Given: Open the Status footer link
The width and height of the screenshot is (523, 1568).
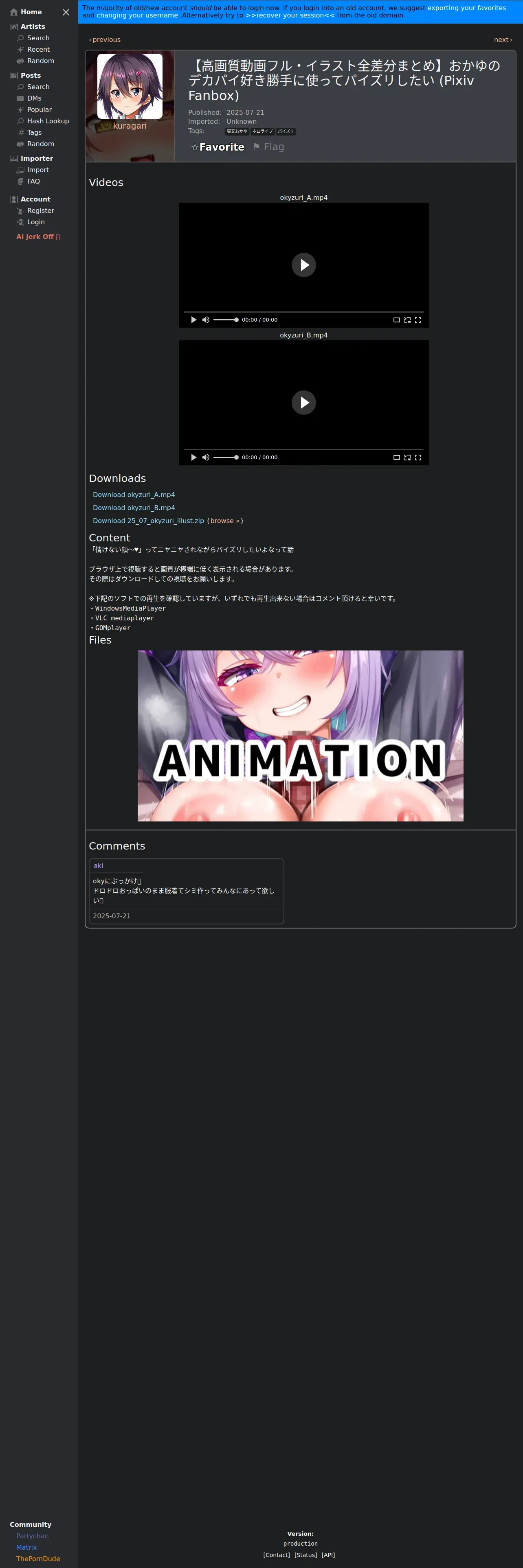Looking at the screenshot, I should (x=305, y=1555).
